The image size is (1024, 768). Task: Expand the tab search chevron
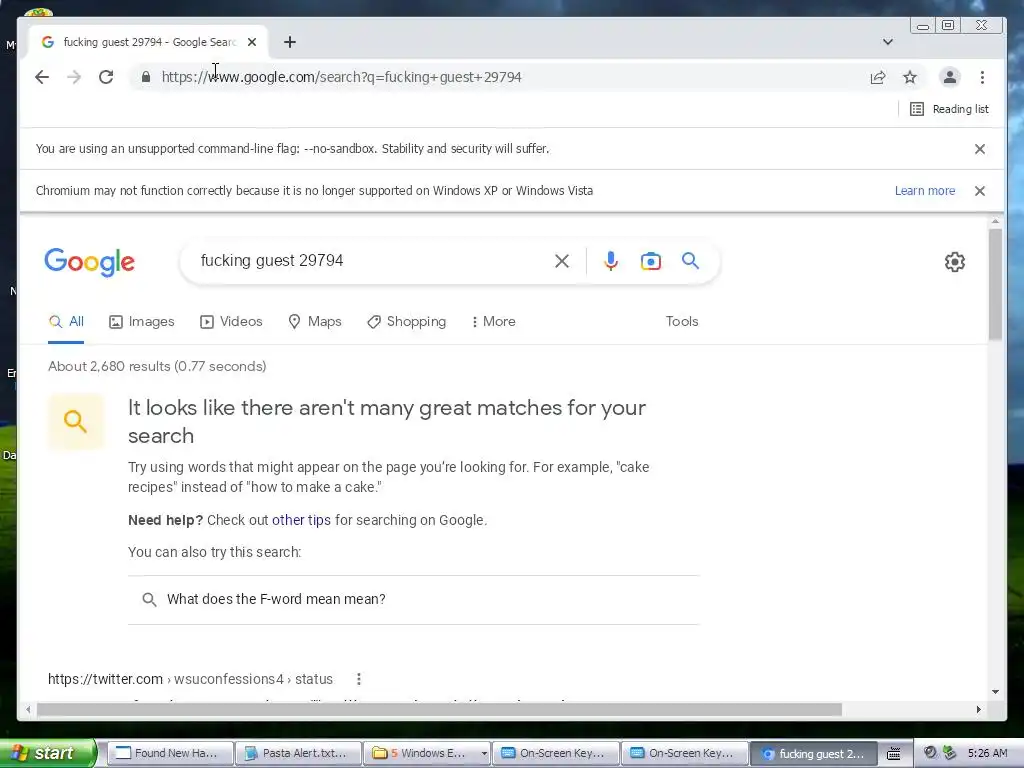(888, 42)
